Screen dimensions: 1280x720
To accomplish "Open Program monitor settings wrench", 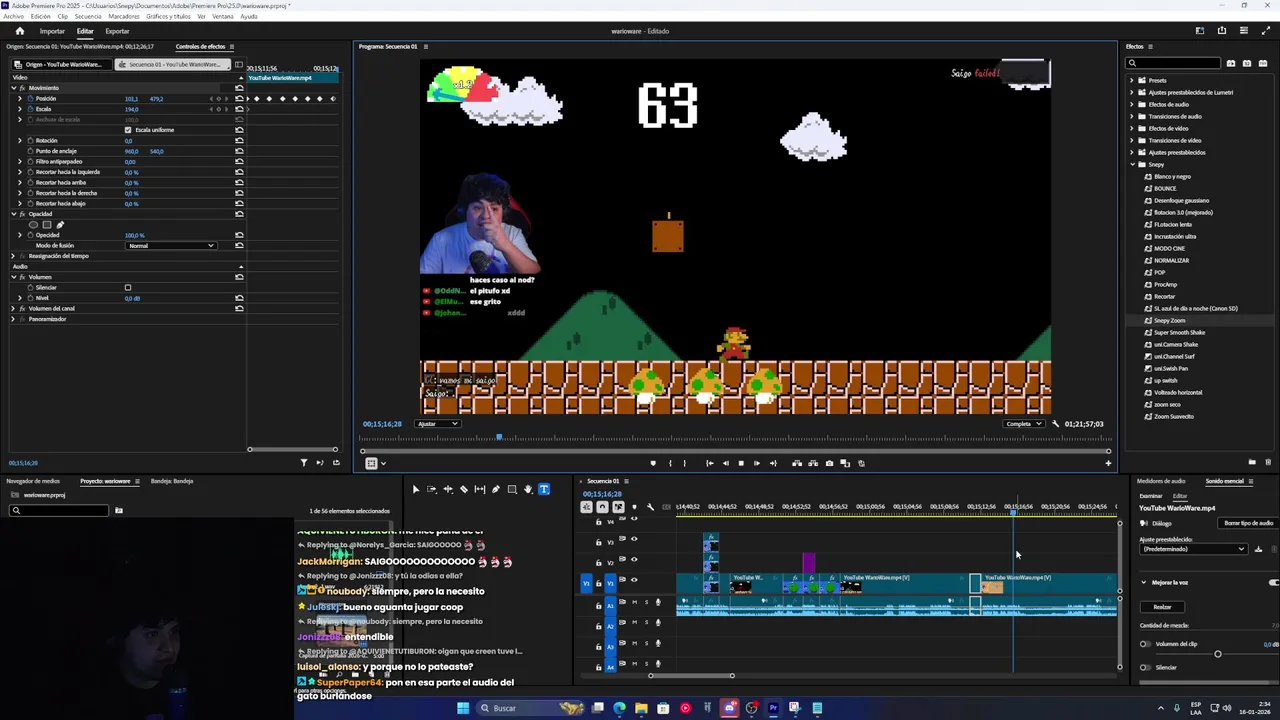I will [1055, 424].
